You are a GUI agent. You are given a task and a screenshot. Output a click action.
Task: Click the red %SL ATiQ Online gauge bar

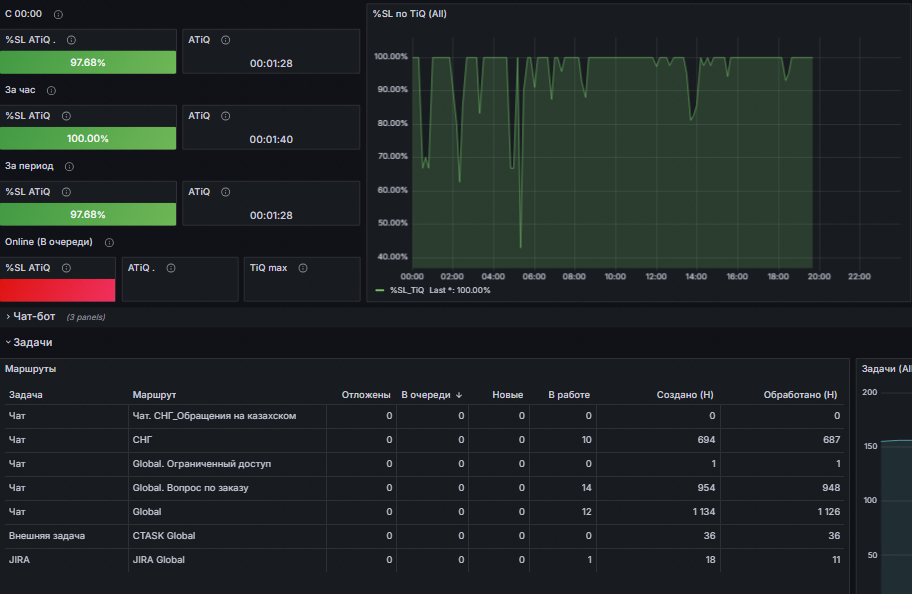coord(58,290)
